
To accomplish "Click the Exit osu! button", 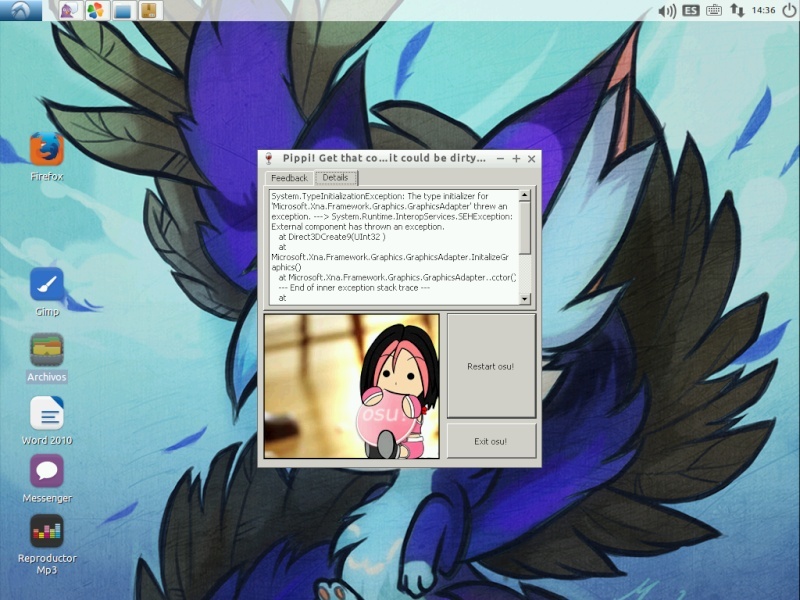I will pos(491,441).
